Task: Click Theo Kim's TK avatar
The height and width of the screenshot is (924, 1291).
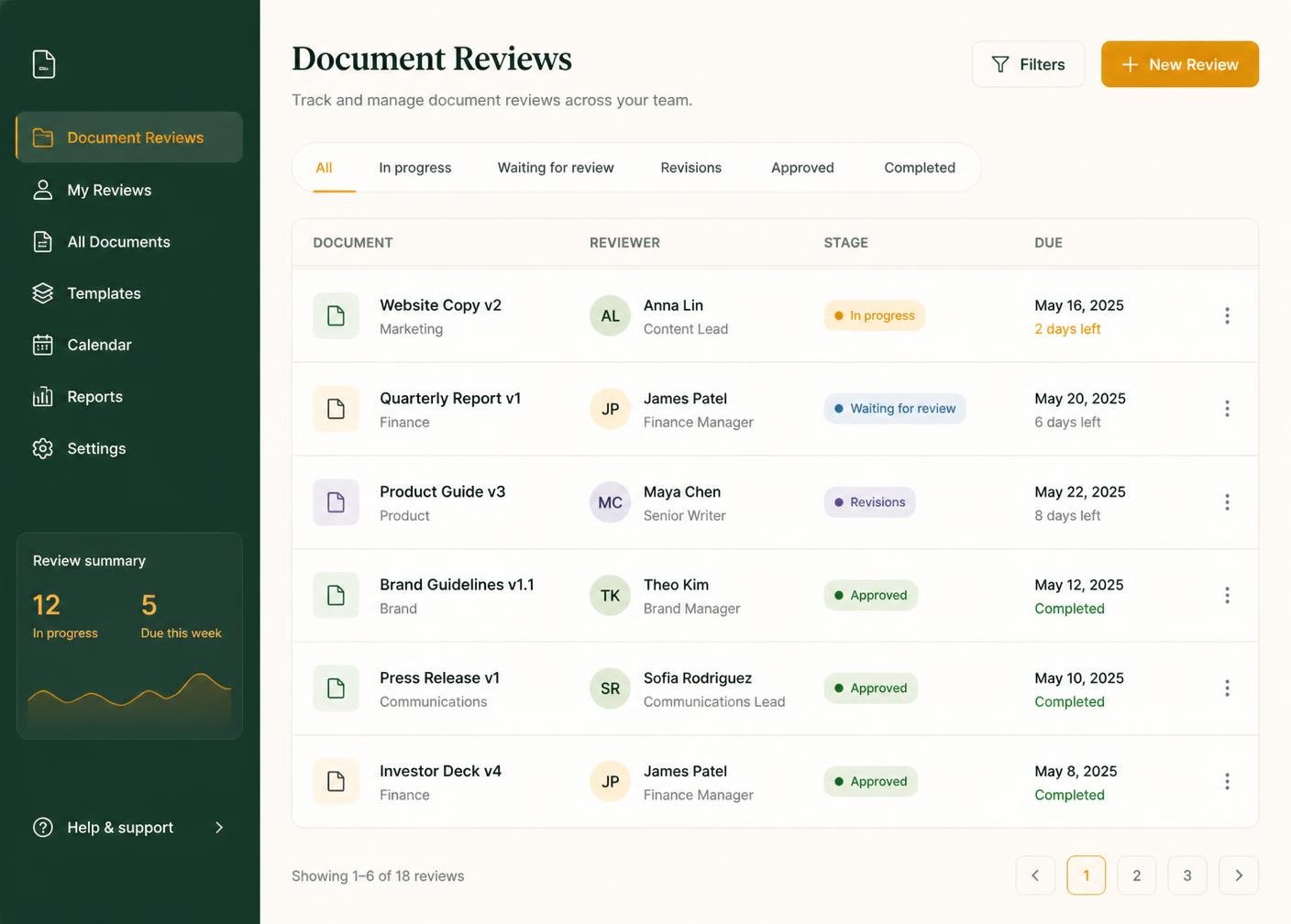Action: click(610, 596)
